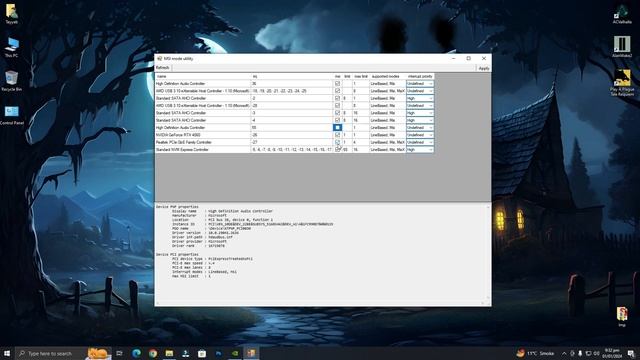Screen dimensions: 640x360
Task: Open interrupt priority dropdown for Audio Controller irq 36
Action: (x=420, y=84)
